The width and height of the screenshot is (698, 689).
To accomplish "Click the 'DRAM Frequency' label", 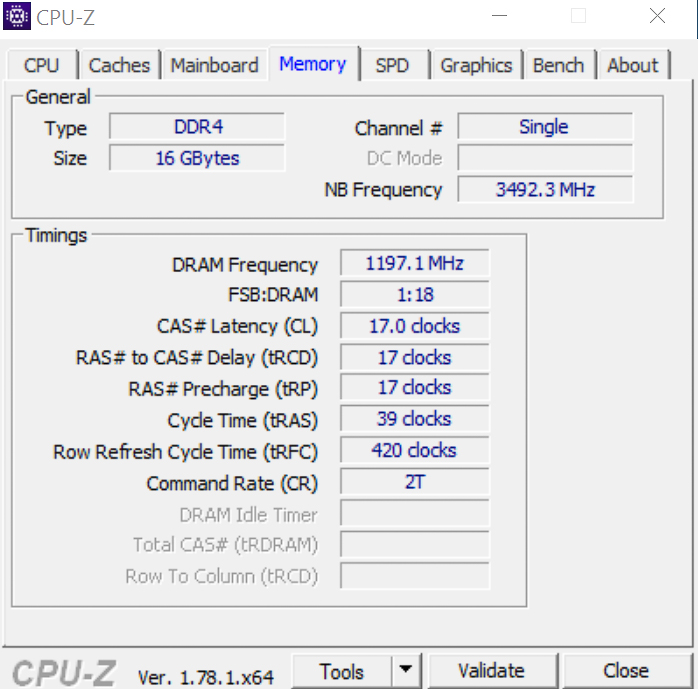I will (245, 265).
